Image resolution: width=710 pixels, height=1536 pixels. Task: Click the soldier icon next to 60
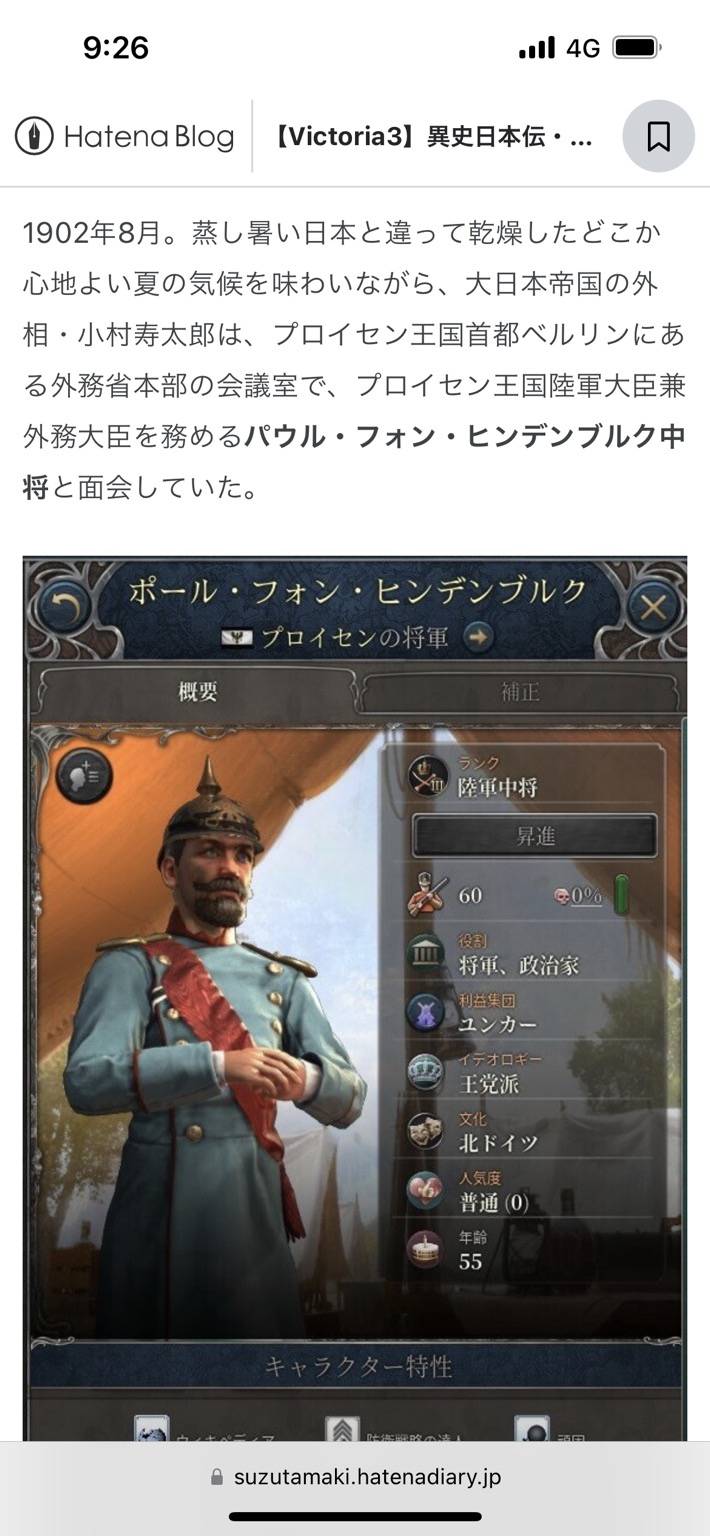(x=427, y=894)
